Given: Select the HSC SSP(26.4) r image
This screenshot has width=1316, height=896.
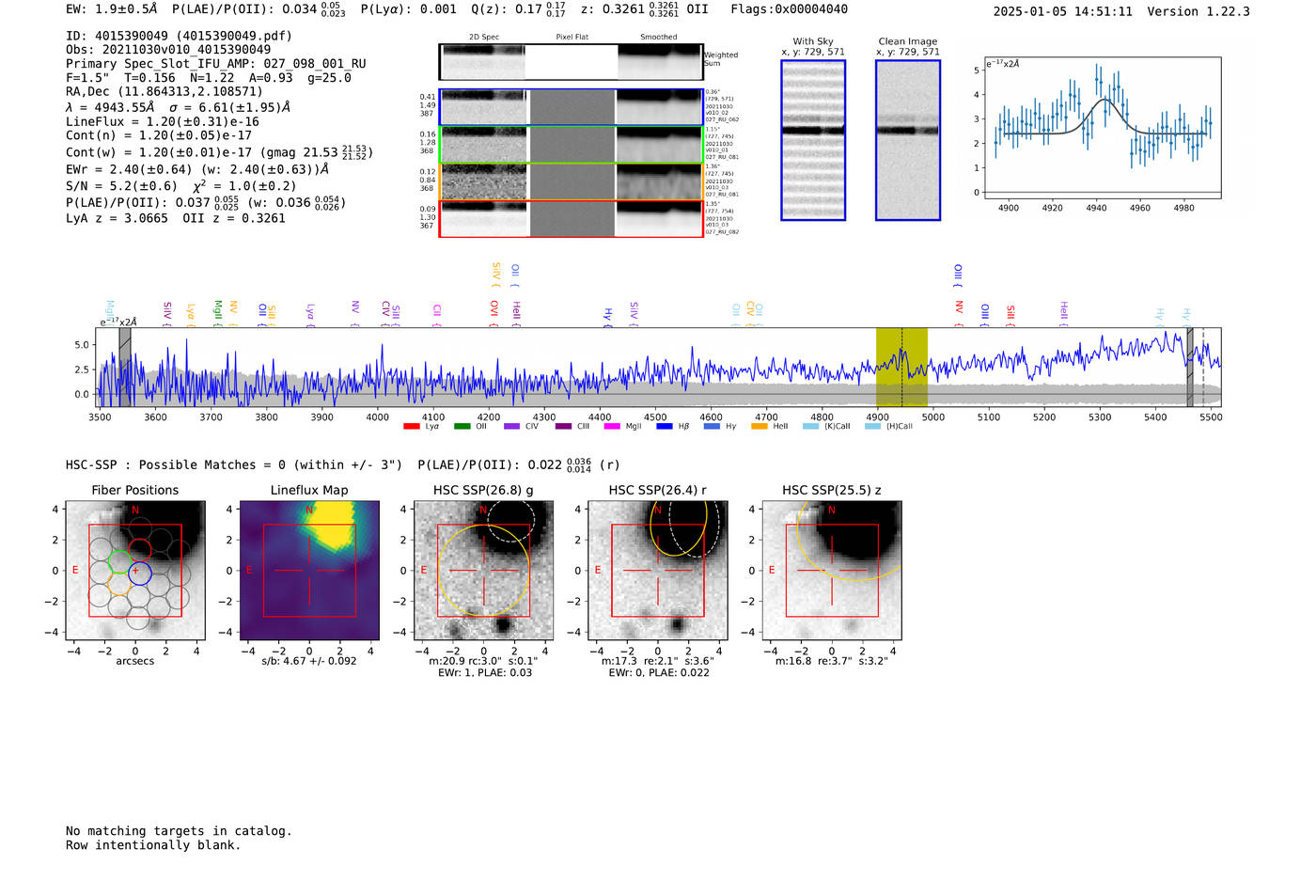Looking at the screenshot, I should 657,570.
